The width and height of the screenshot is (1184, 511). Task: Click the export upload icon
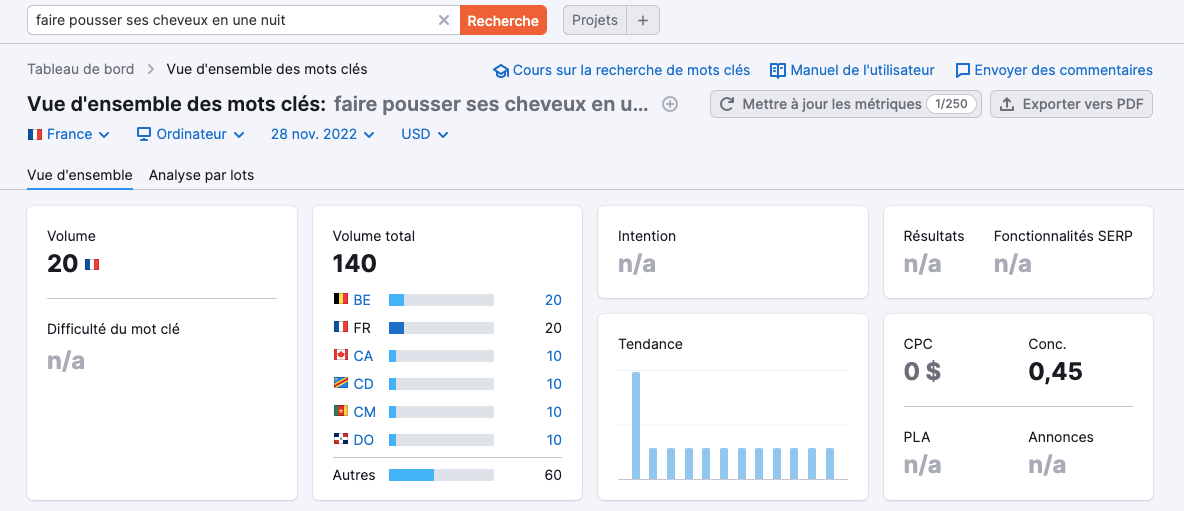tap(1007, 104)
